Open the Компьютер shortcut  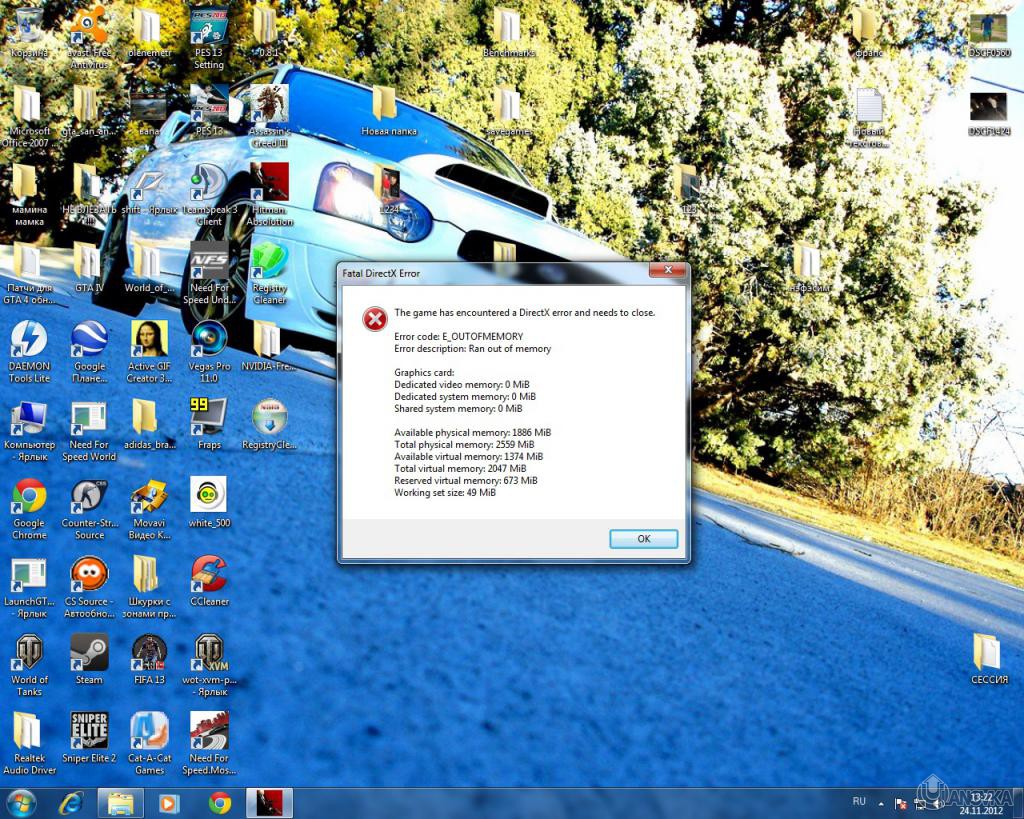click(x=29, y=430)
